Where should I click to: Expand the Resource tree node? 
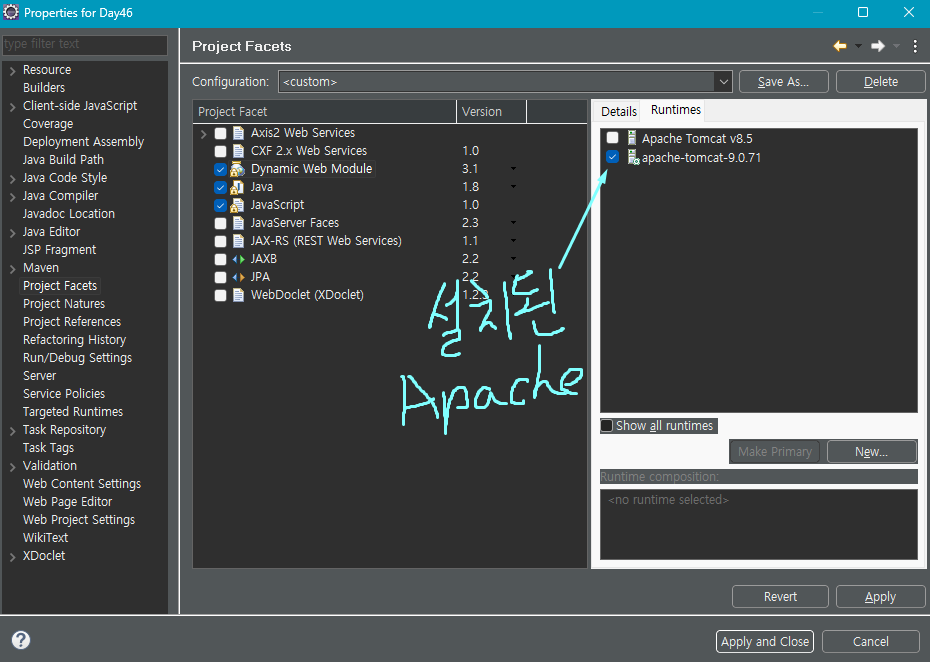(12, 71)
